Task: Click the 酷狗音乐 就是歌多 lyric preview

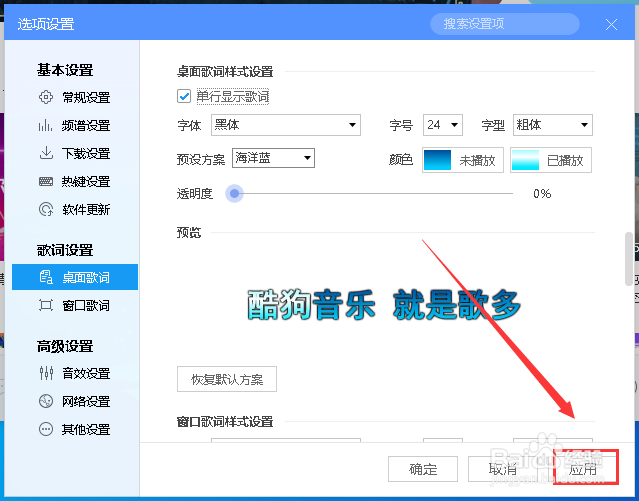Action: pos(383,305)
